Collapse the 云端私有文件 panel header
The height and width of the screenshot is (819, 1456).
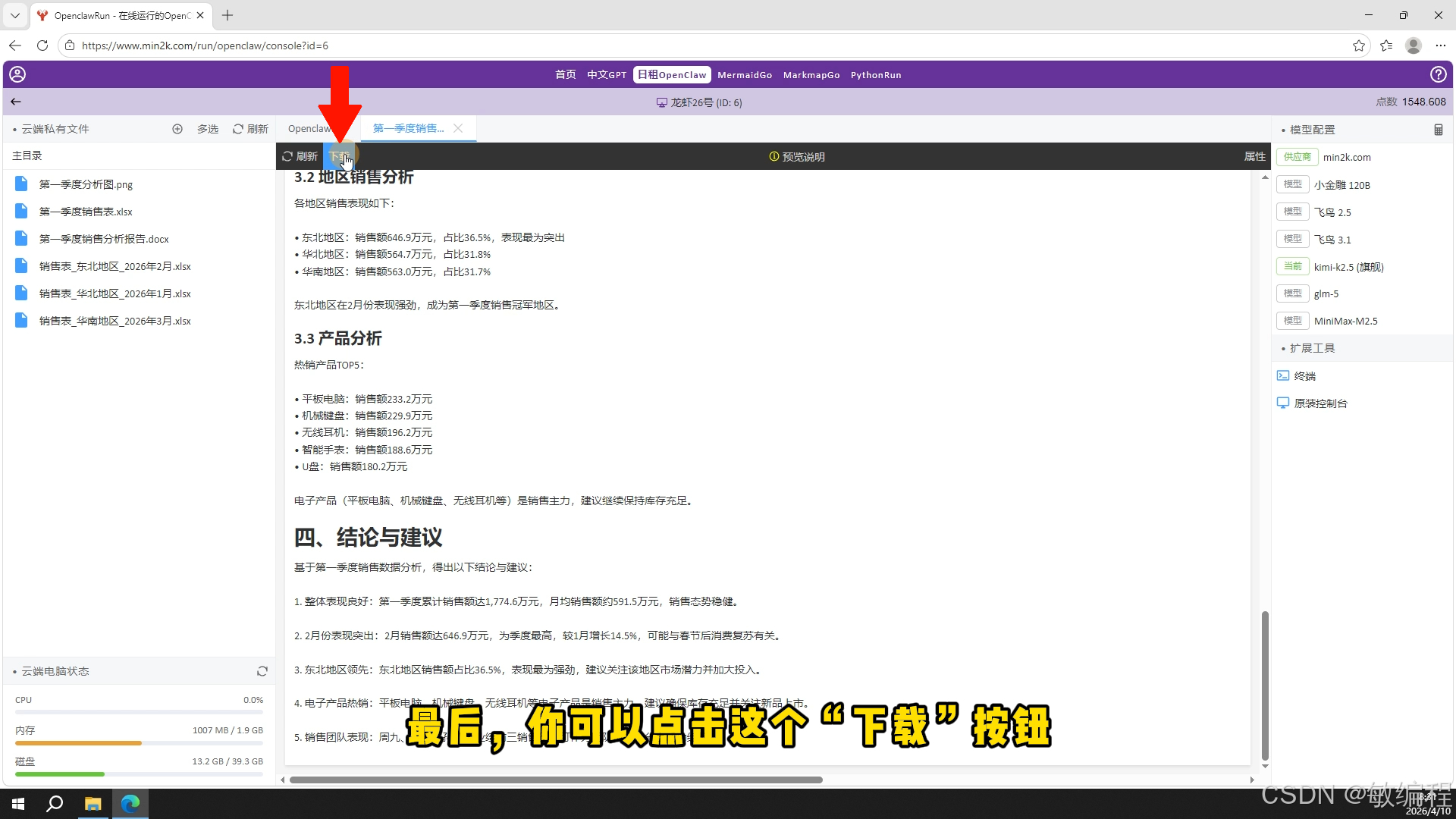[x=55, y=129]
